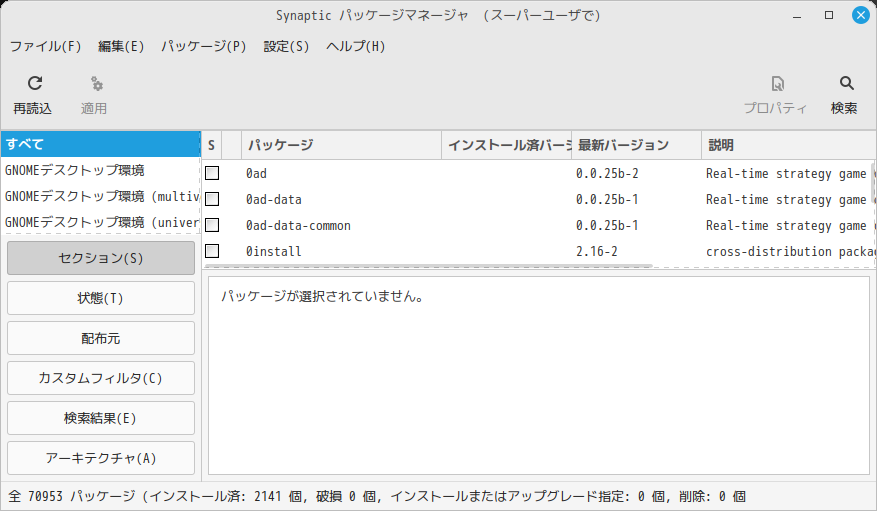The image size is (877, 511).
Task: Select the 0ad-data package name
Action: point(274,200)
